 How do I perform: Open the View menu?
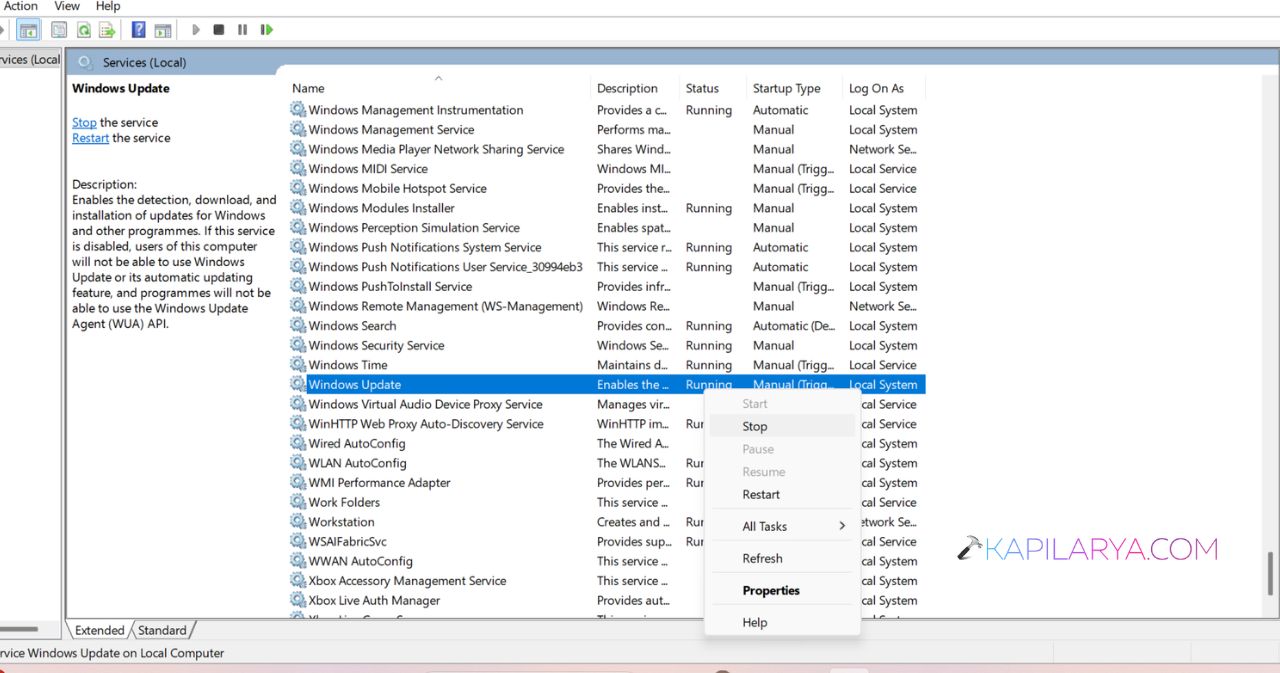(x=67, y=6)
